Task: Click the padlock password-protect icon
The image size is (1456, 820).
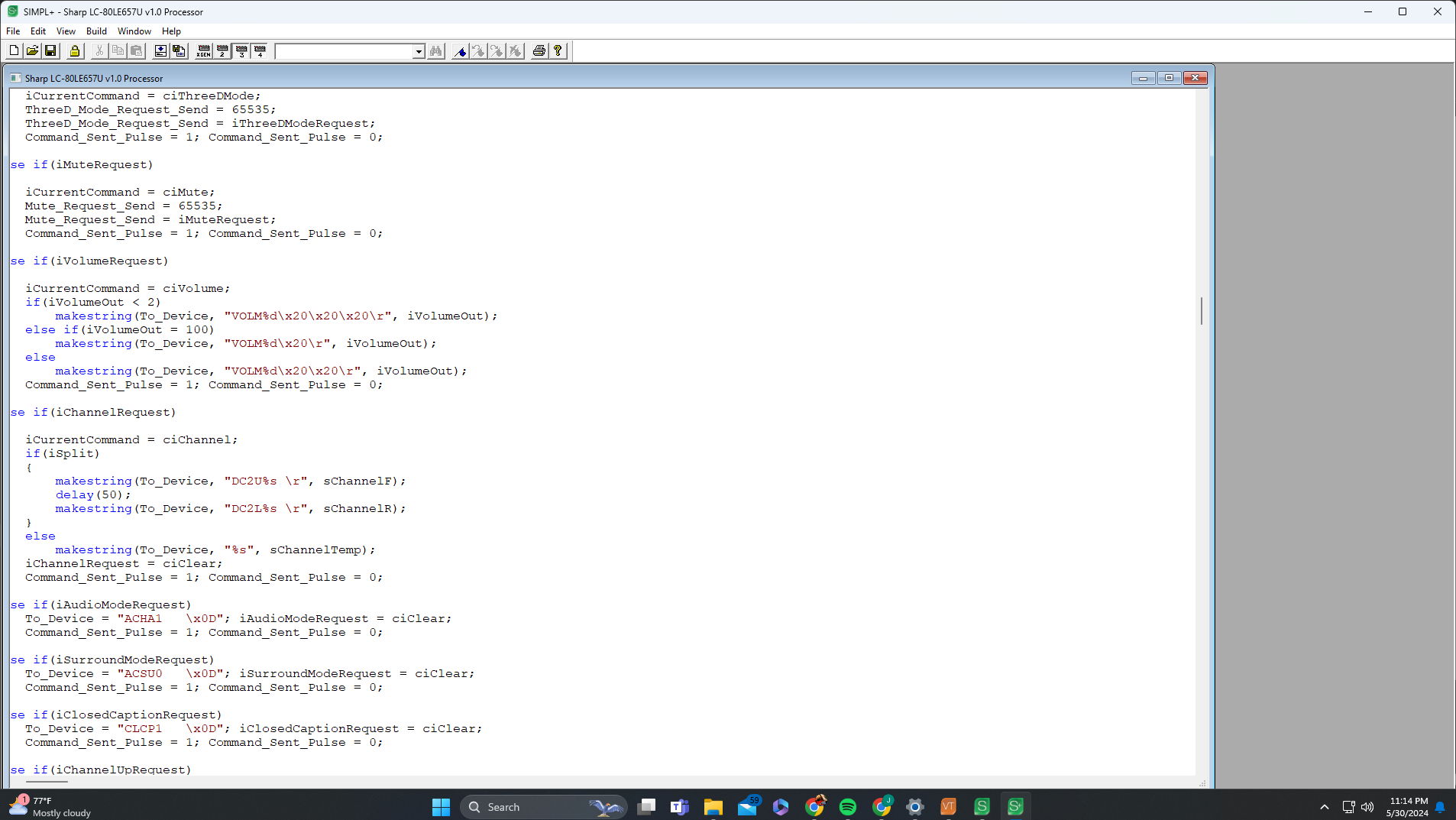Action: [x=75, y=51]
